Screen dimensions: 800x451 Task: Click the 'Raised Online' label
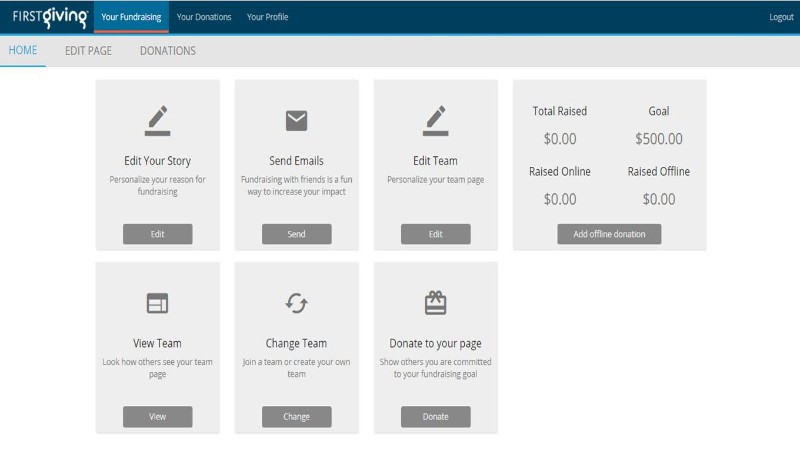(x=560, y=171)
